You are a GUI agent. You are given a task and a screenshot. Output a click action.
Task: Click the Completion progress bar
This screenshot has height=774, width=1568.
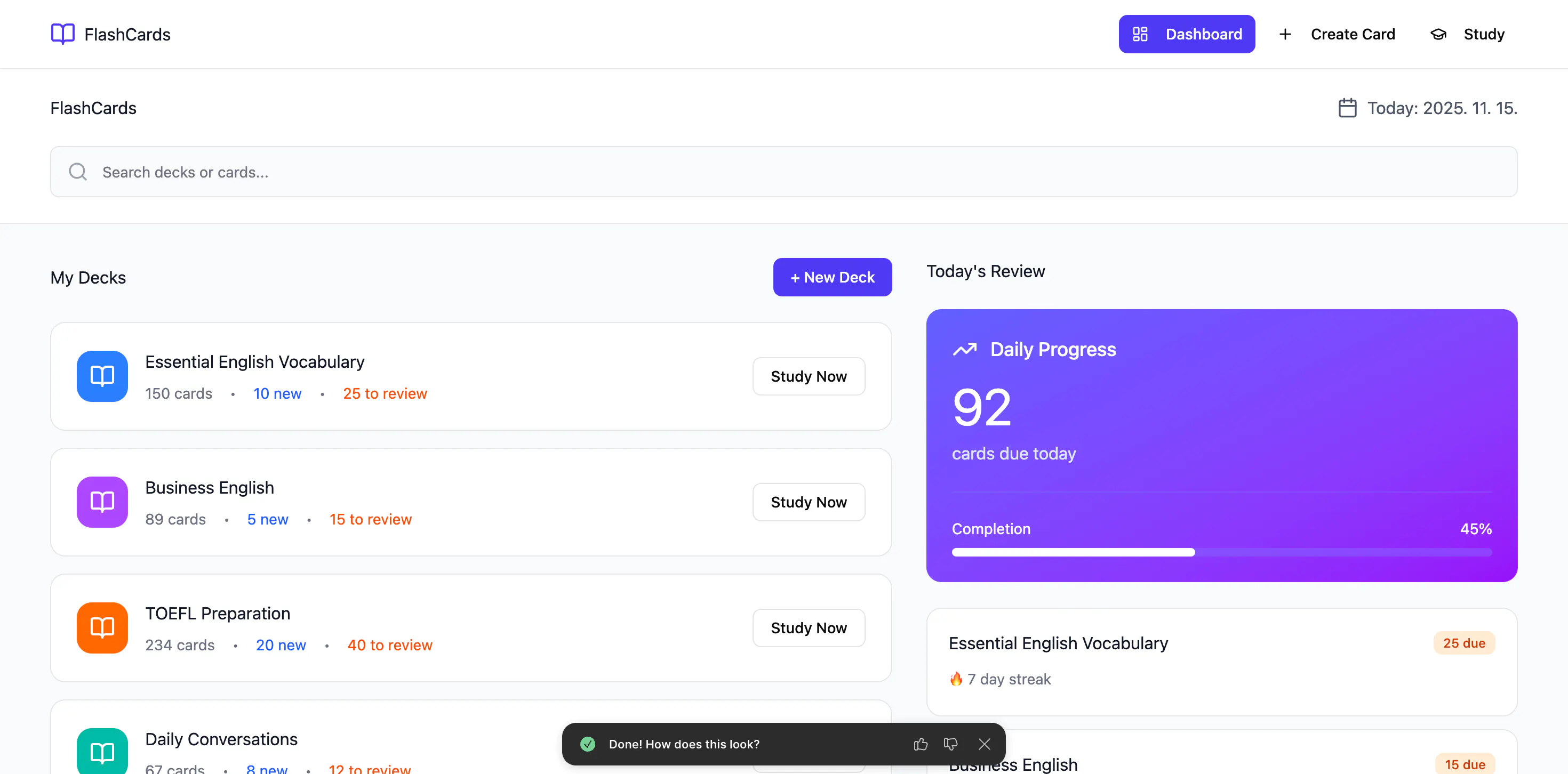[1221, 552]
